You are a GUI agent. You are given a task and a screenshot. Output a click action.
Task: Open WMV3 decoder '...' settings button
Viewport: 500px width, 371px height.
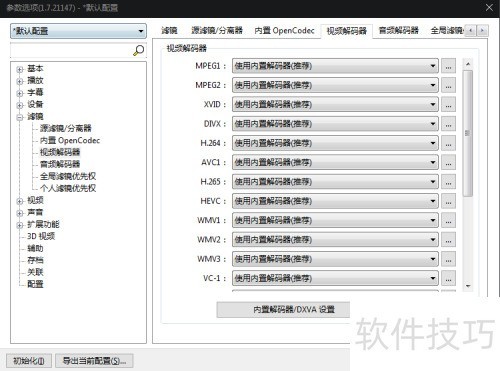pos(448,259)
